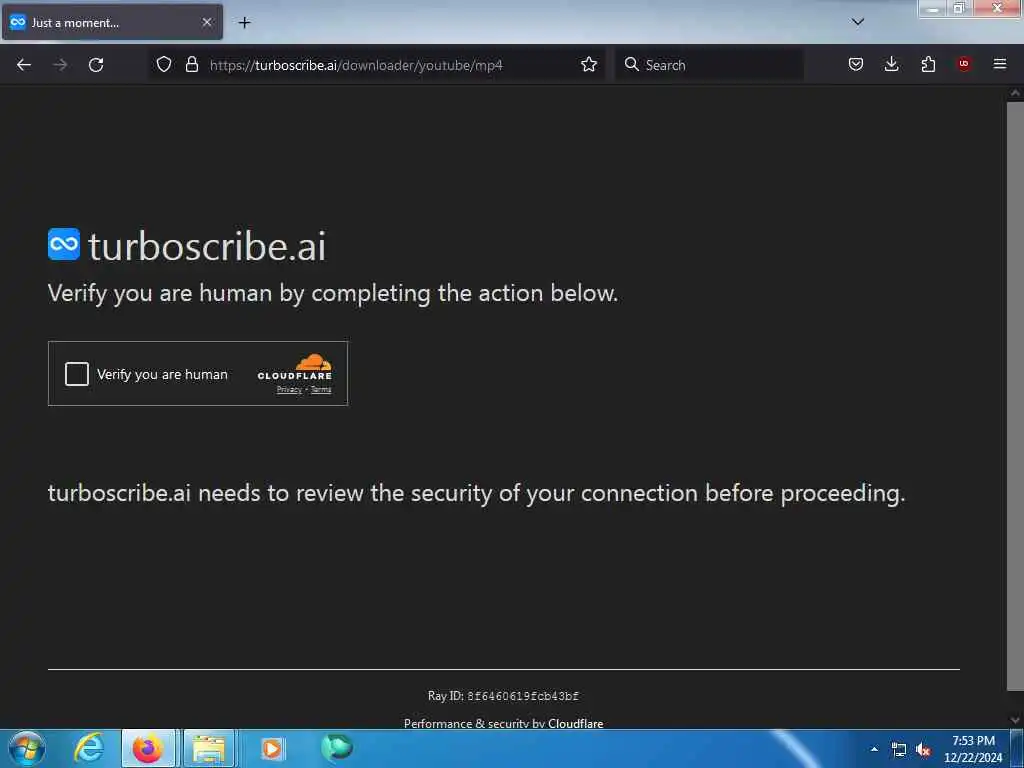Click the turboscribe.ai infinity logo
The width and height of the screenshot is (1024, 768).
(x=64, y=244)
